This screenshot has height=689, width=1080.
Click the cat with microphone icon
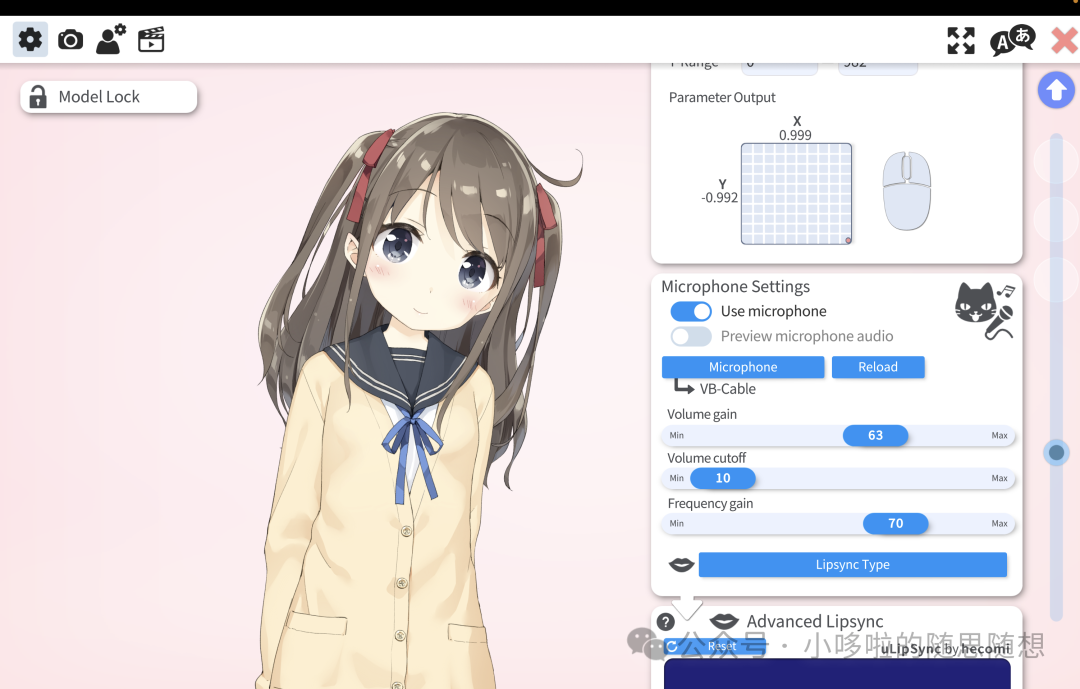click(x=984, y=309)
